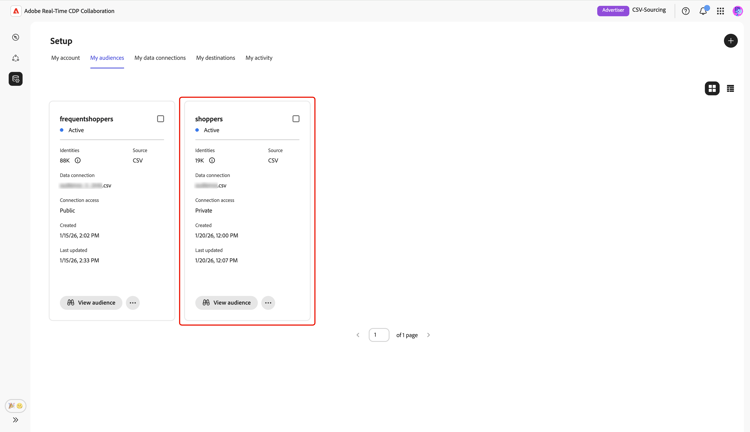Open the help question mark icon
750x432 pixels.
[685, 11]
